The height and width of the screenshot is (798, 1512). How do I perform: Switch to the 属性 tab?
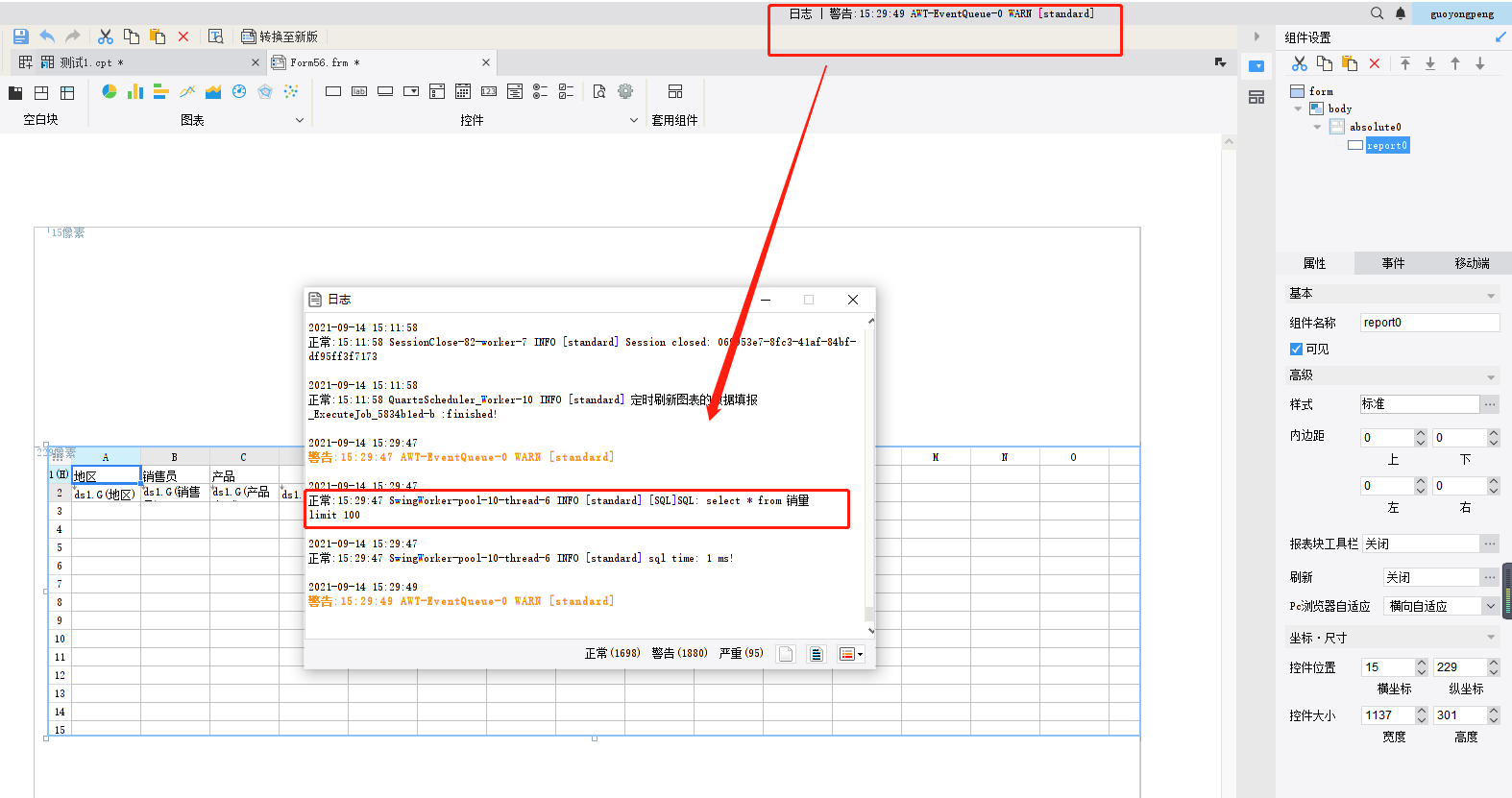pyautogui.click(x=1314, y=263)
